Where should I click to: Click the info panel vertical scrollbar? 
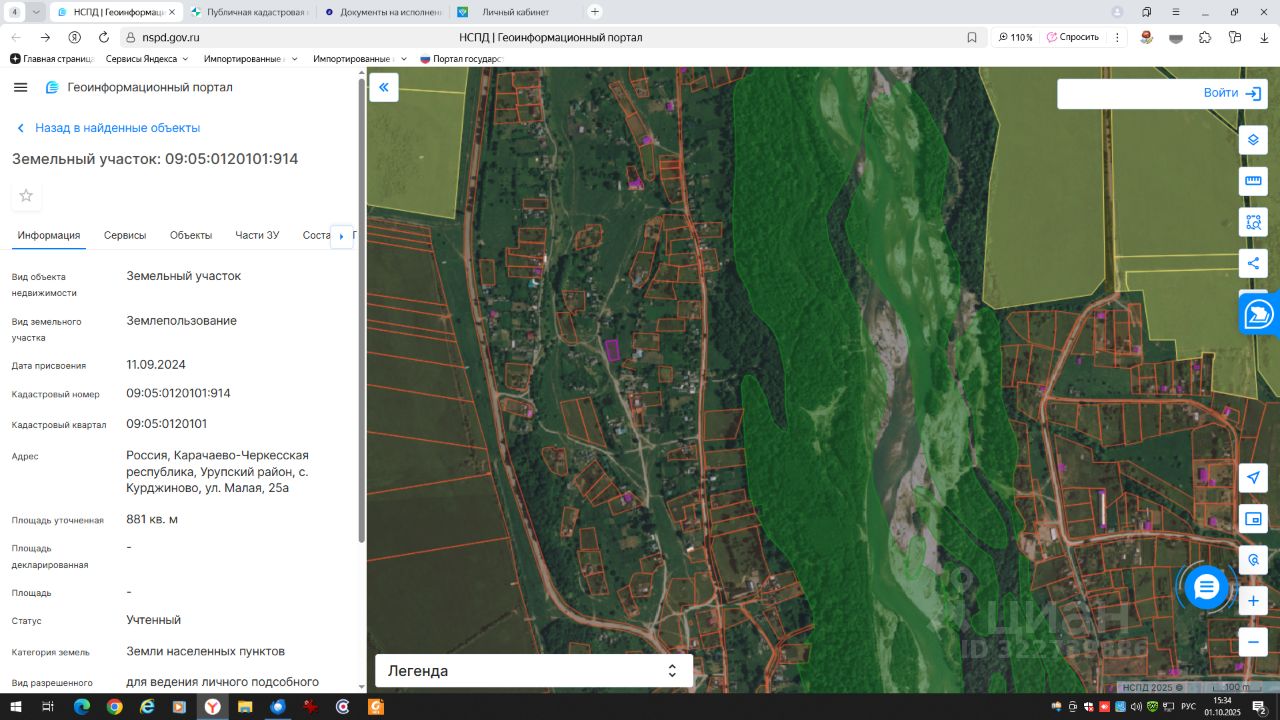click(x=361, y=310)
